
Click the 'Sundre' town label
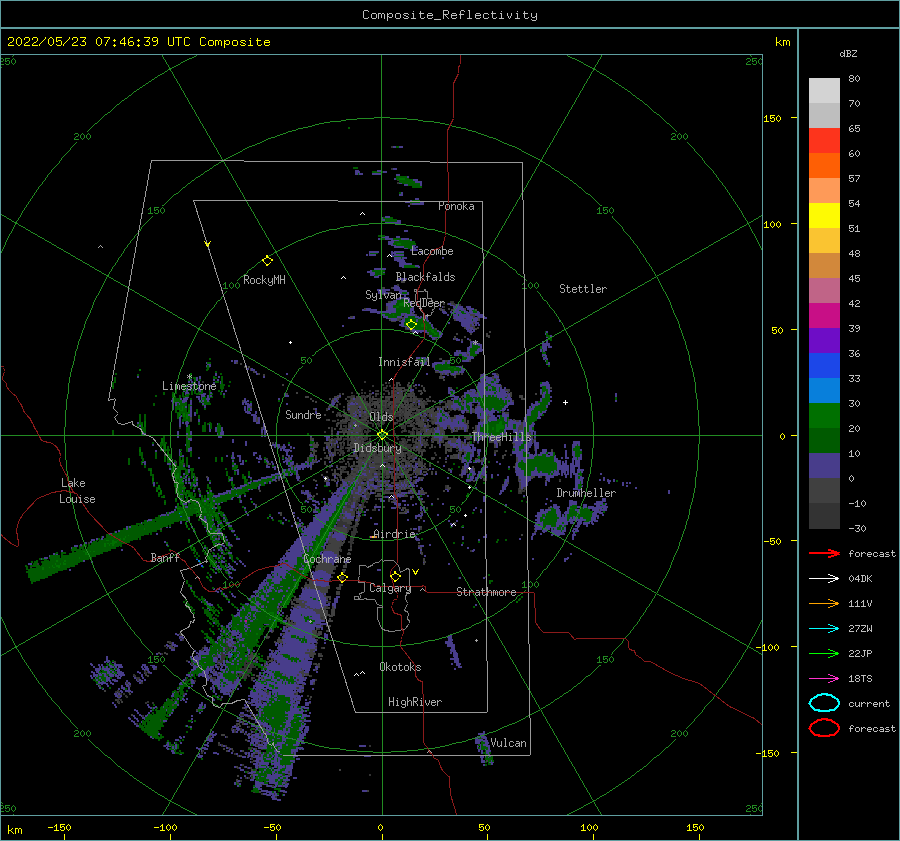pyautogui.click(x=303, y=414)
